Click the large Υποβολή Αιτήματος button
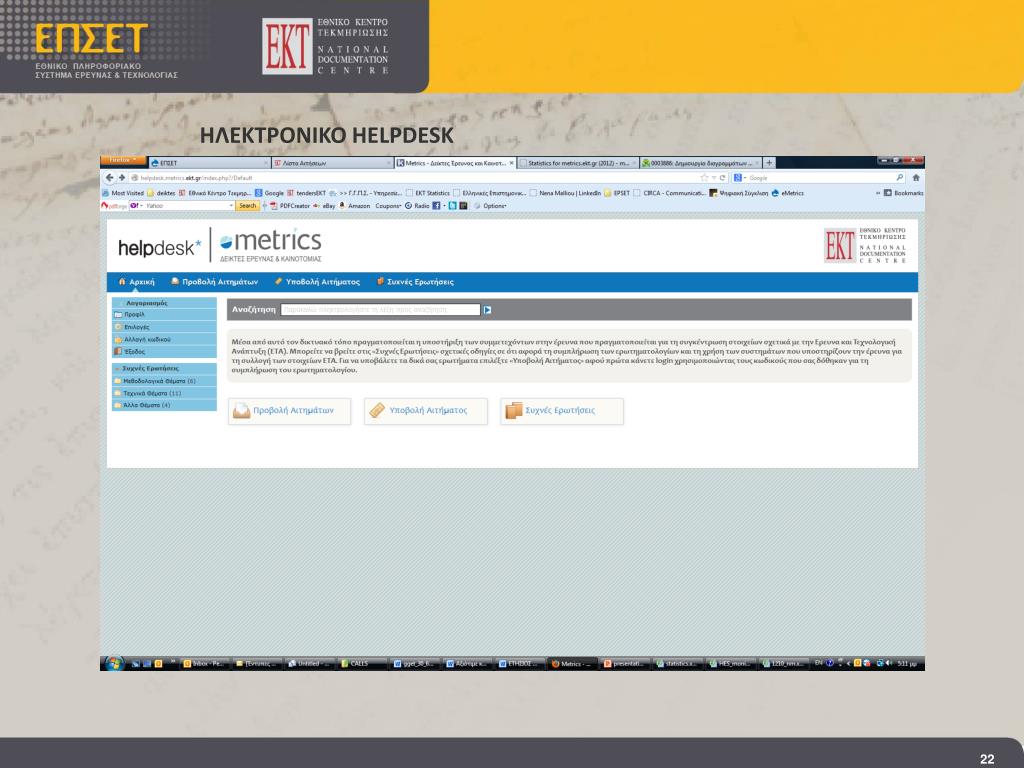The height and width of the screenshot is (768, 1024). coord(426,411)
